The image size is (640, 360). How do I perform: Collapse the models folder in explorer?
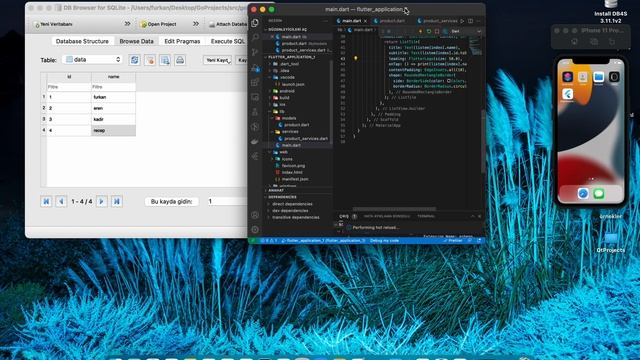(x=289, y=118)
